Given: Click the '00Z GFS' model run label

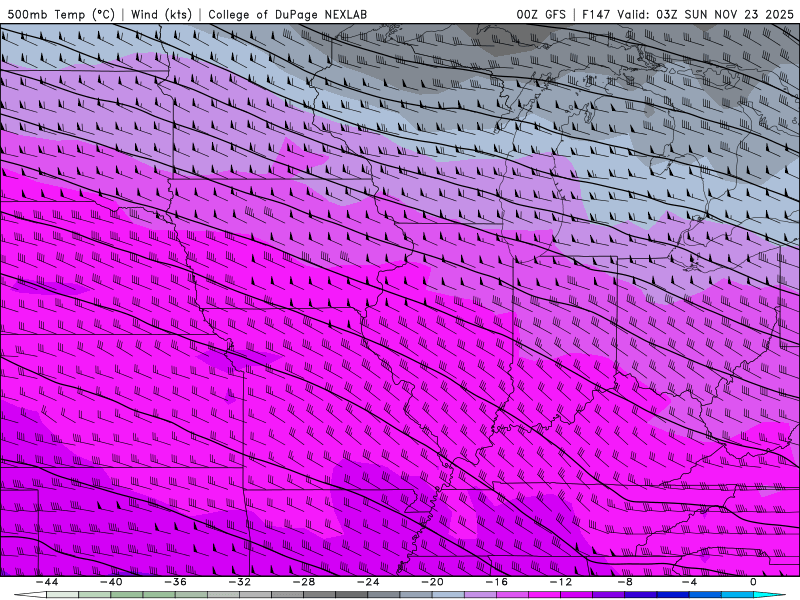Looking at the screenshot, I should pyautogui.click(x=541, y=14).
